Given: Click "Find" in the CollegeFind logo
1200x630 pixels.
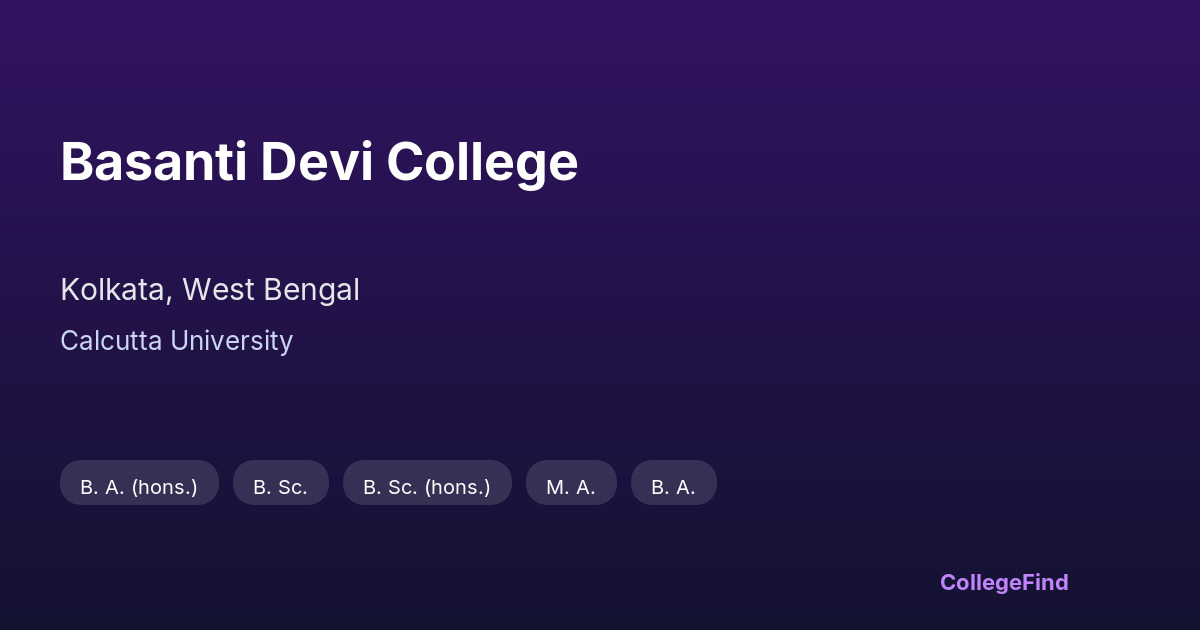Looking at the screenshot, I should pos(1045,582).
